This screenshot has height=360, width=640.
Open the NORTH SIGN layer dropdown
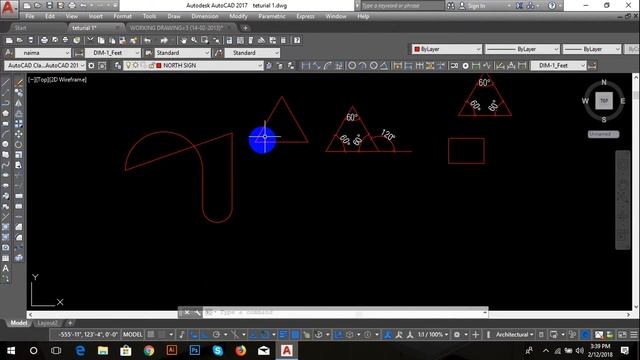pyautogui.click(x=193, y=65)
